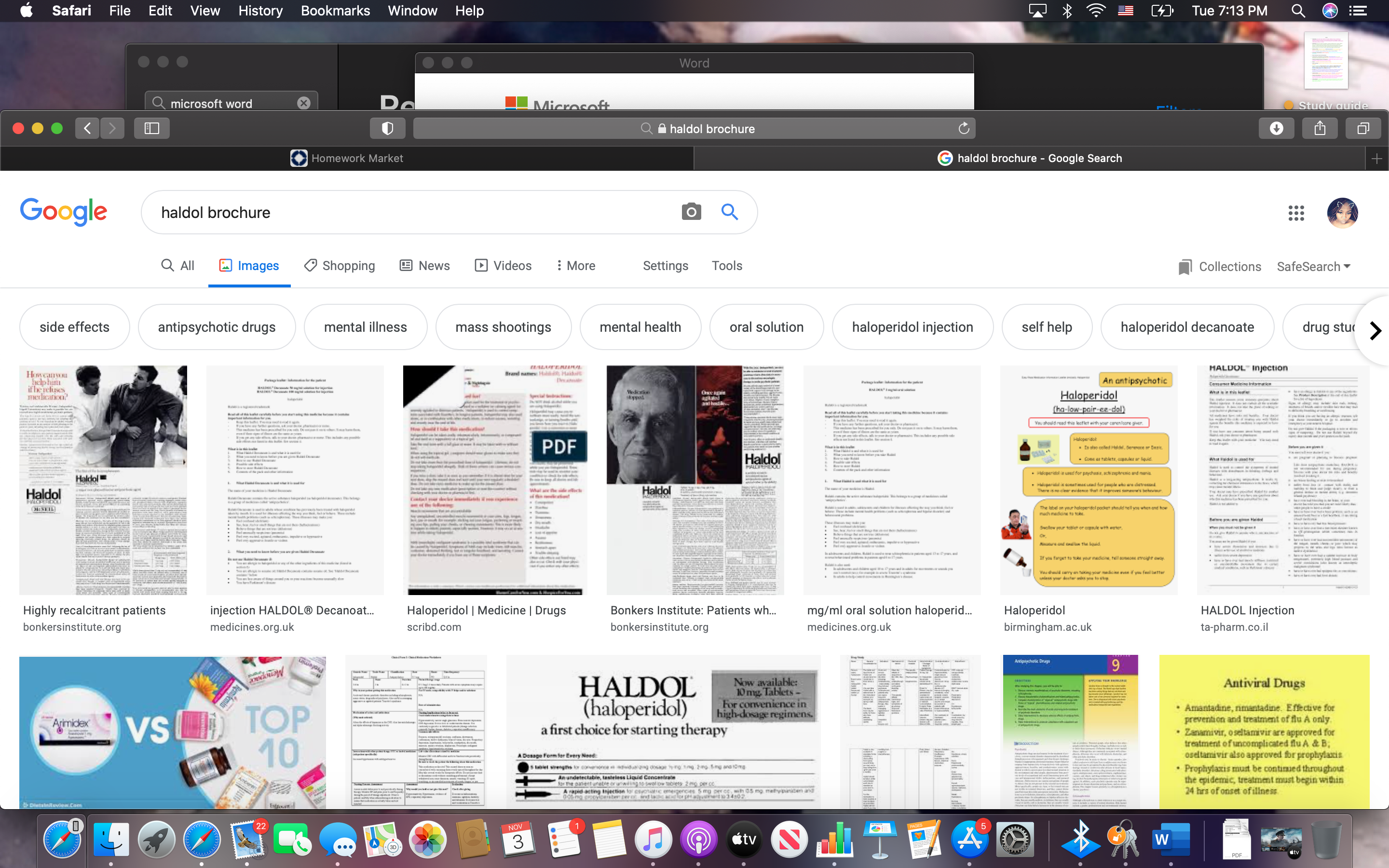Search by image with the camera icon

[x=691, y=212]
